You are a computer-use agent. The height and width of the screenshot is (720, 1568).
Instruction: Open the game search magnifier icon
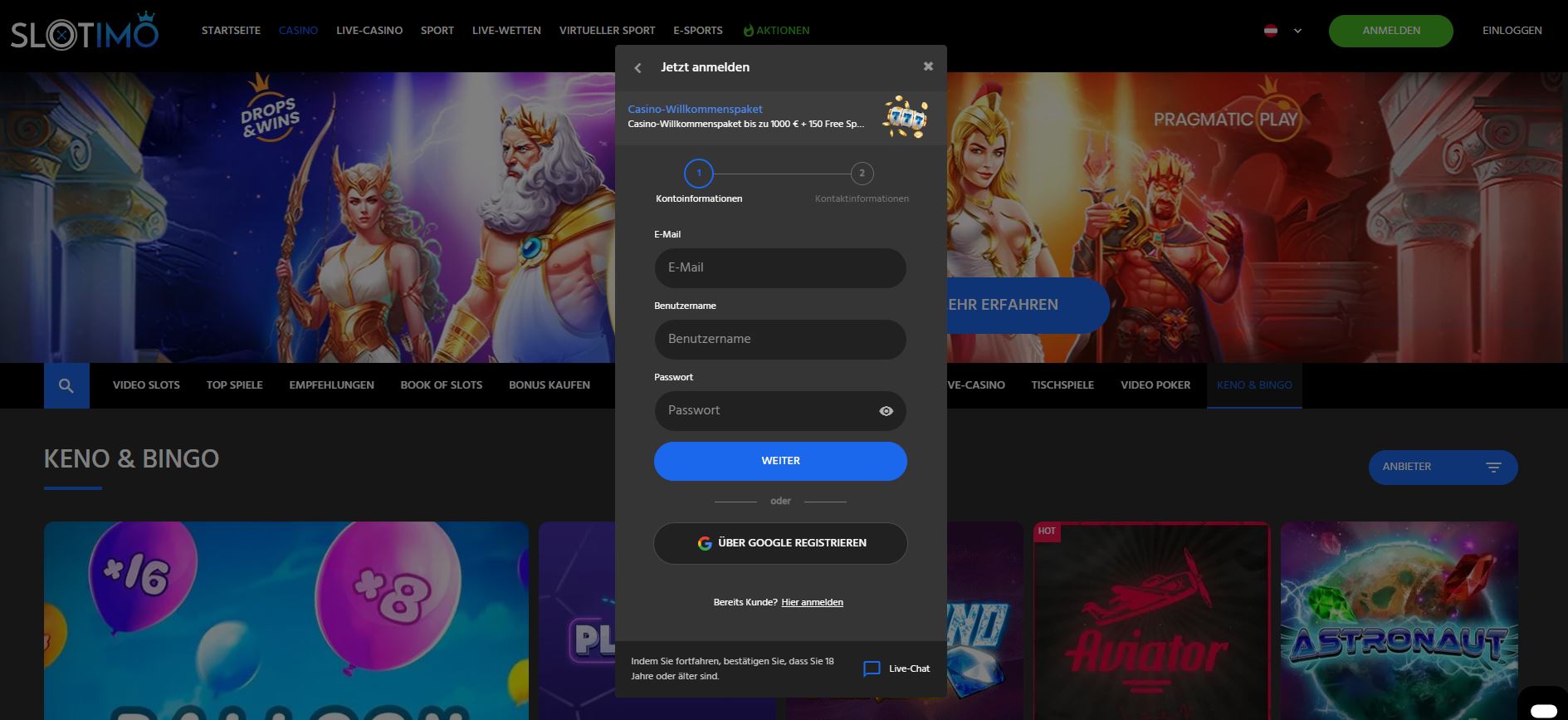click(66, 385)
